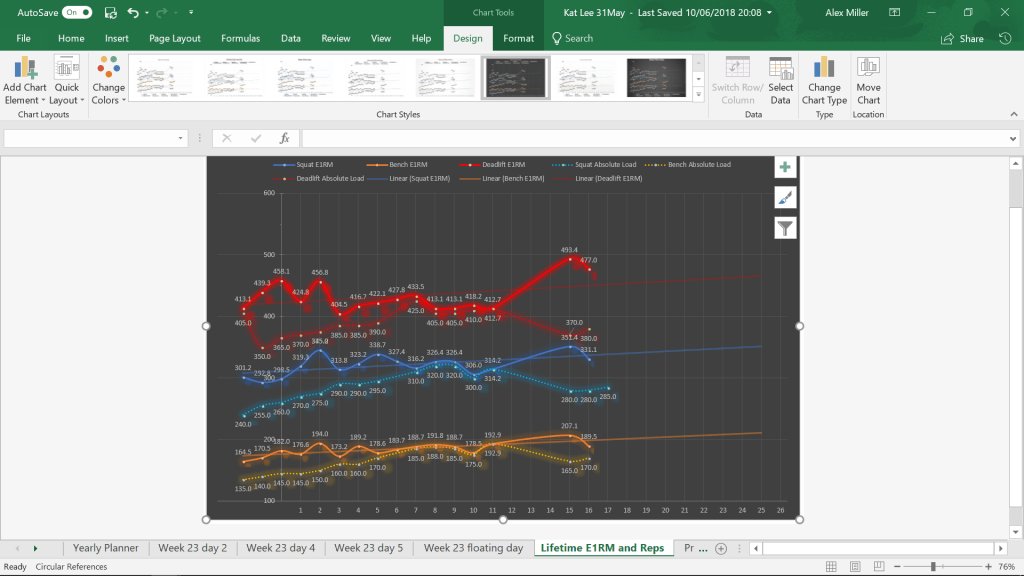
Task: Open the File tab
Action: [x=24, y=39]
